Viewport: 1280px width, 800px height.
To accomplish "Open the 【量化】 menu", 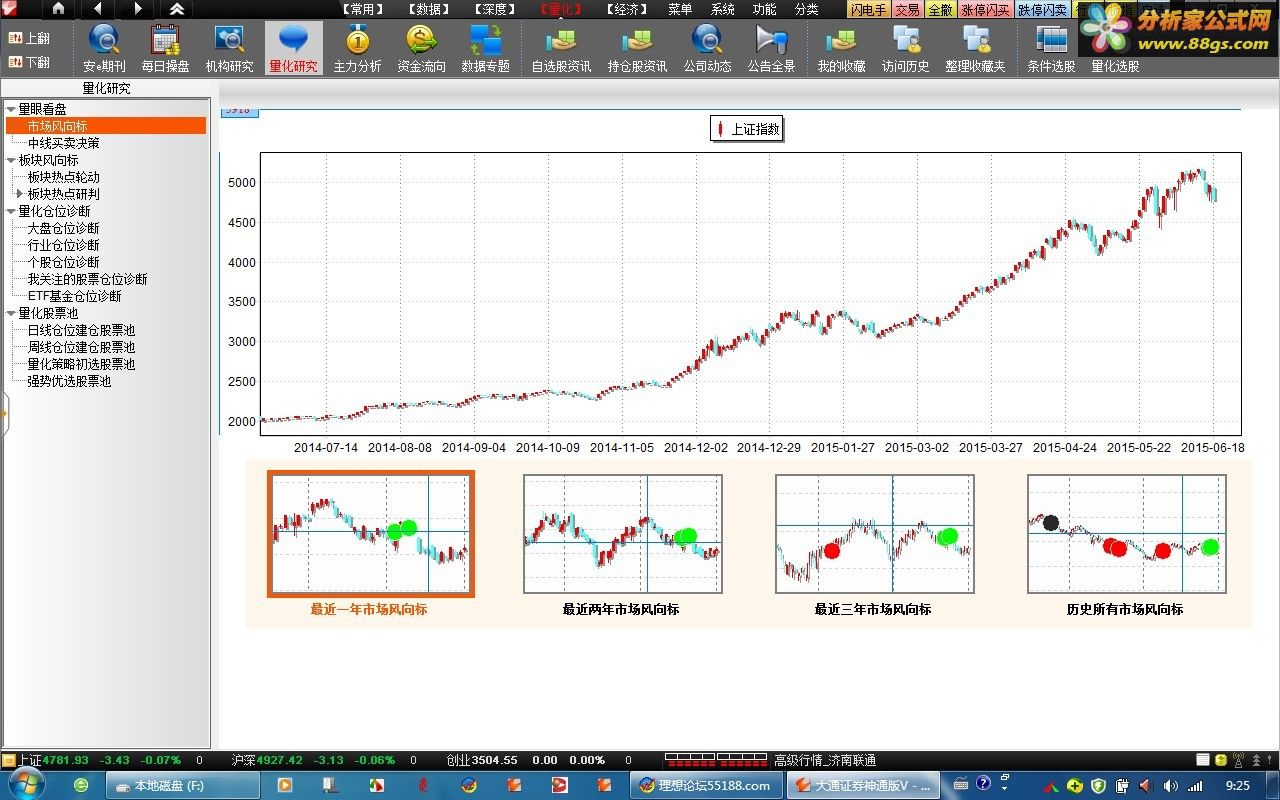I will tap(561, 9).
